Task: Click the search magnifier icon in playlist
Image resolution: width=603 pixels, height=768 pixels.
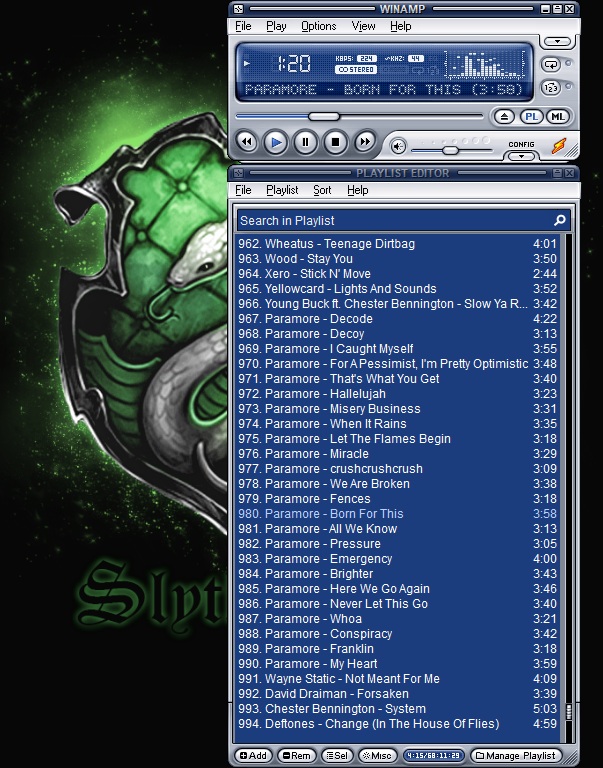Action: pos(559,220)
